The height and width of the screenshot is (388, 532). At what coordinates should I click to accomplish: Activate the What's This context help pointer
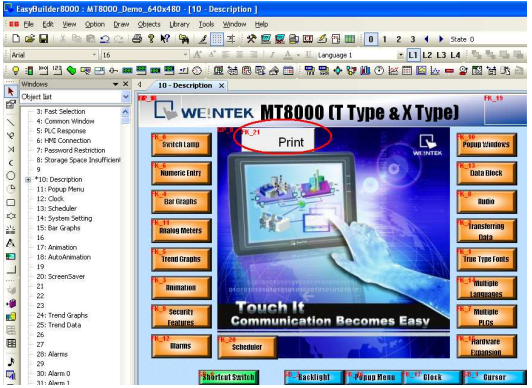(165, 39)
